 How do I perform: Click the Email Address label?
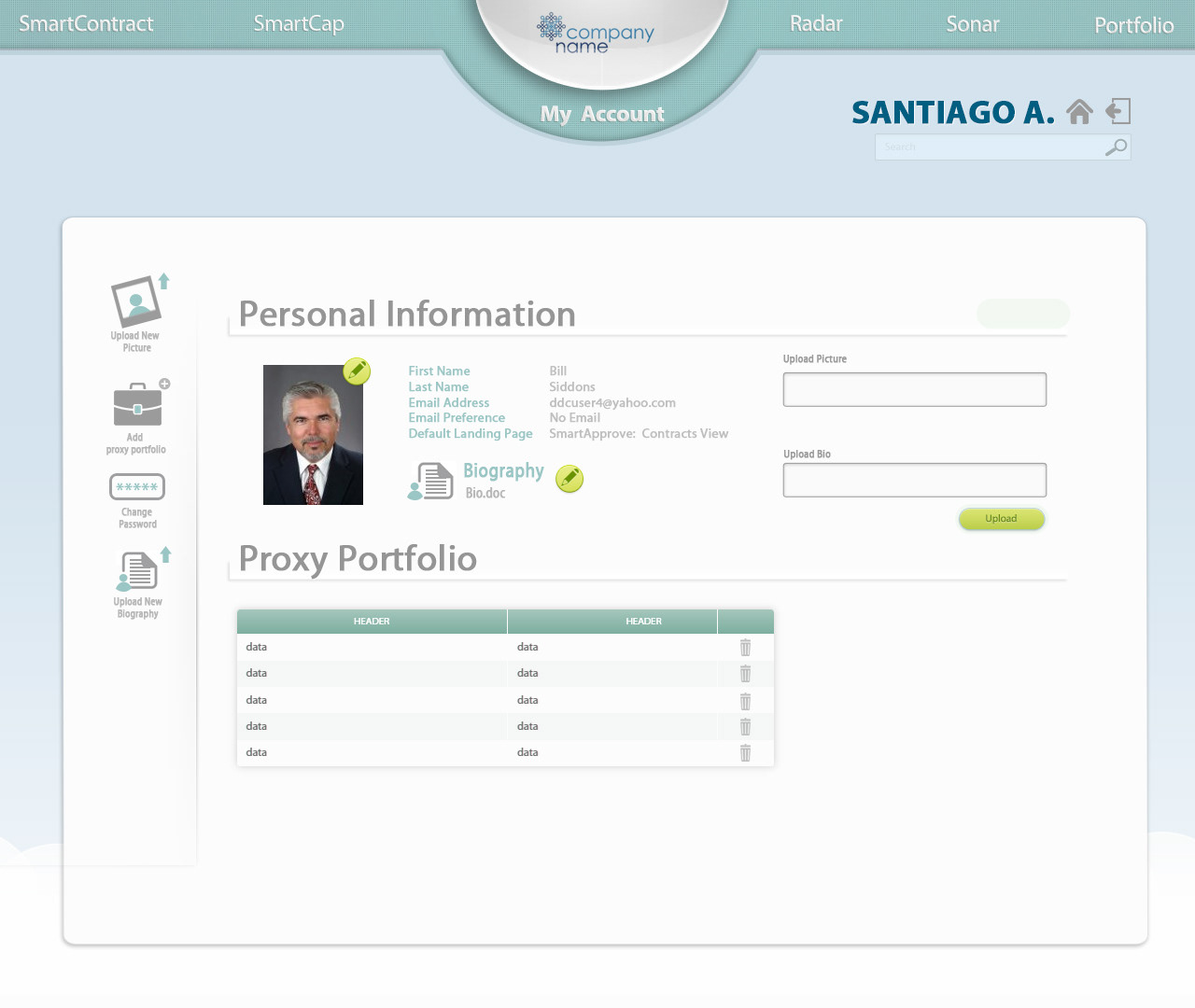click(448, 403)
